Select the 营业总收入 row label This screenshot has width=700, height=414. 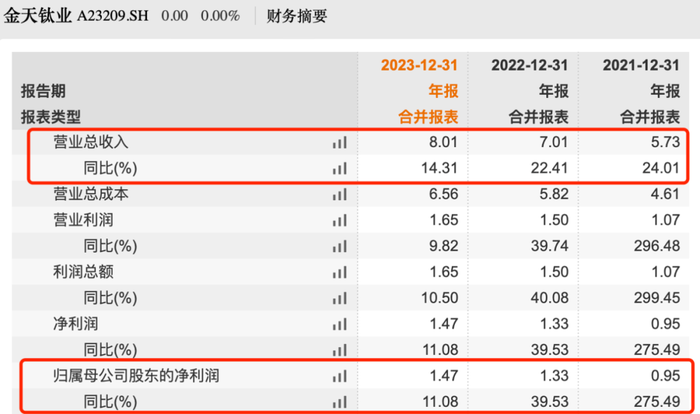coord(91,142)
